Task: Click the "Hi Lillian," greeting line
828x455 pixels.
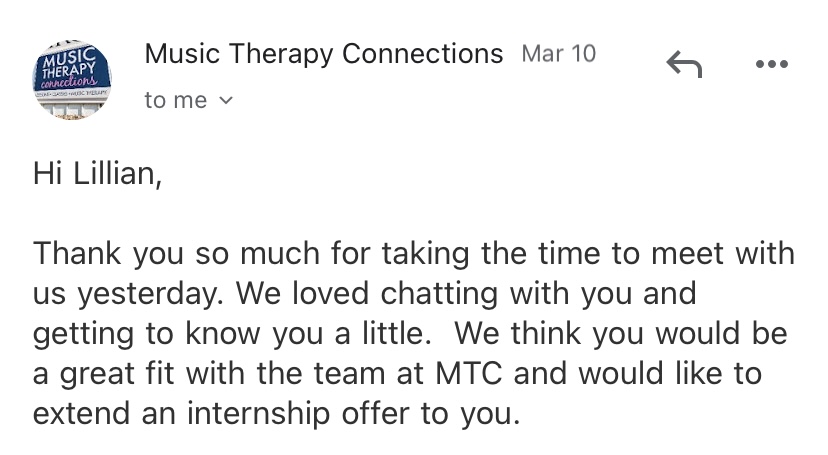Action: (96, 174)
